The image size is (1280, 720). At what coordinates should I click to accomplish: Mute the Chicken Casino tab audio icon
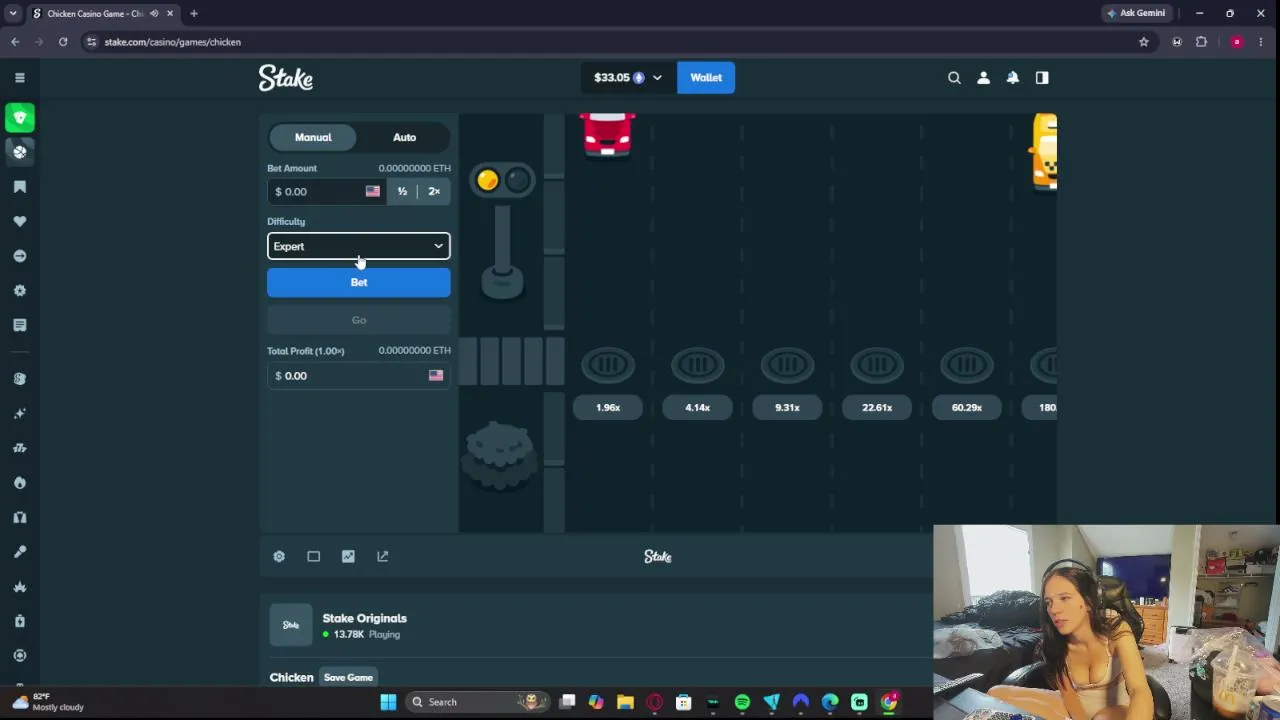pyautogui.click(x=154, y=13)
